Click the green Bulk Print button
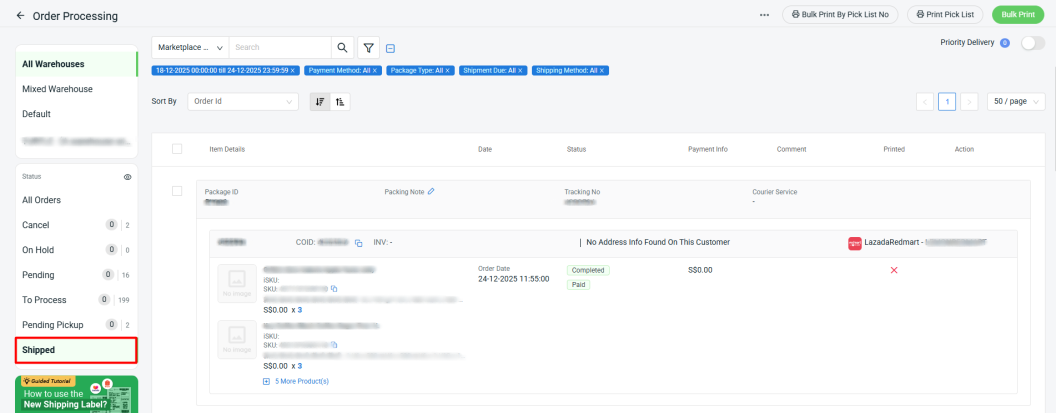 click(x=1017, y=15)
